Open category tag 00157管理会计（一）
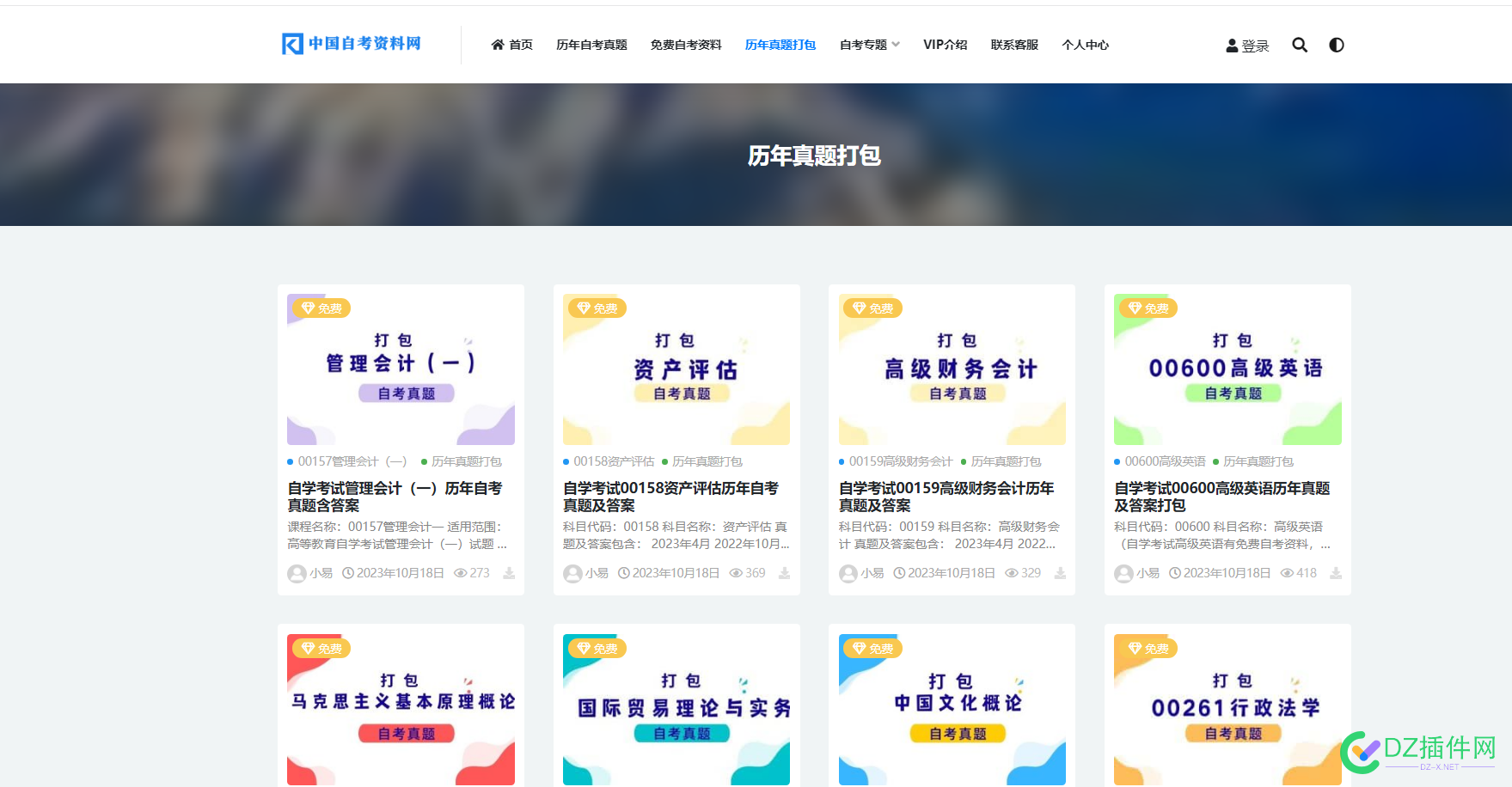 [x=352, y=461]
